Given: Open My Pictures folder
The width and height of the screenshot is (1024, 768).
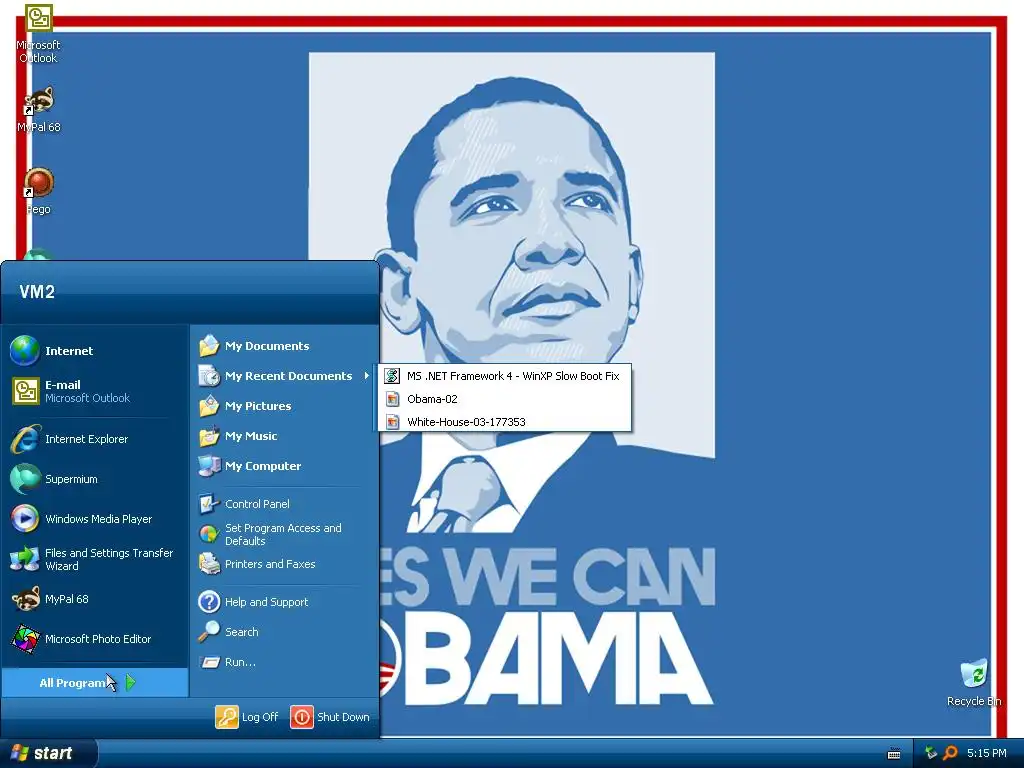Looking at the screenshot, I should (284, 406).
